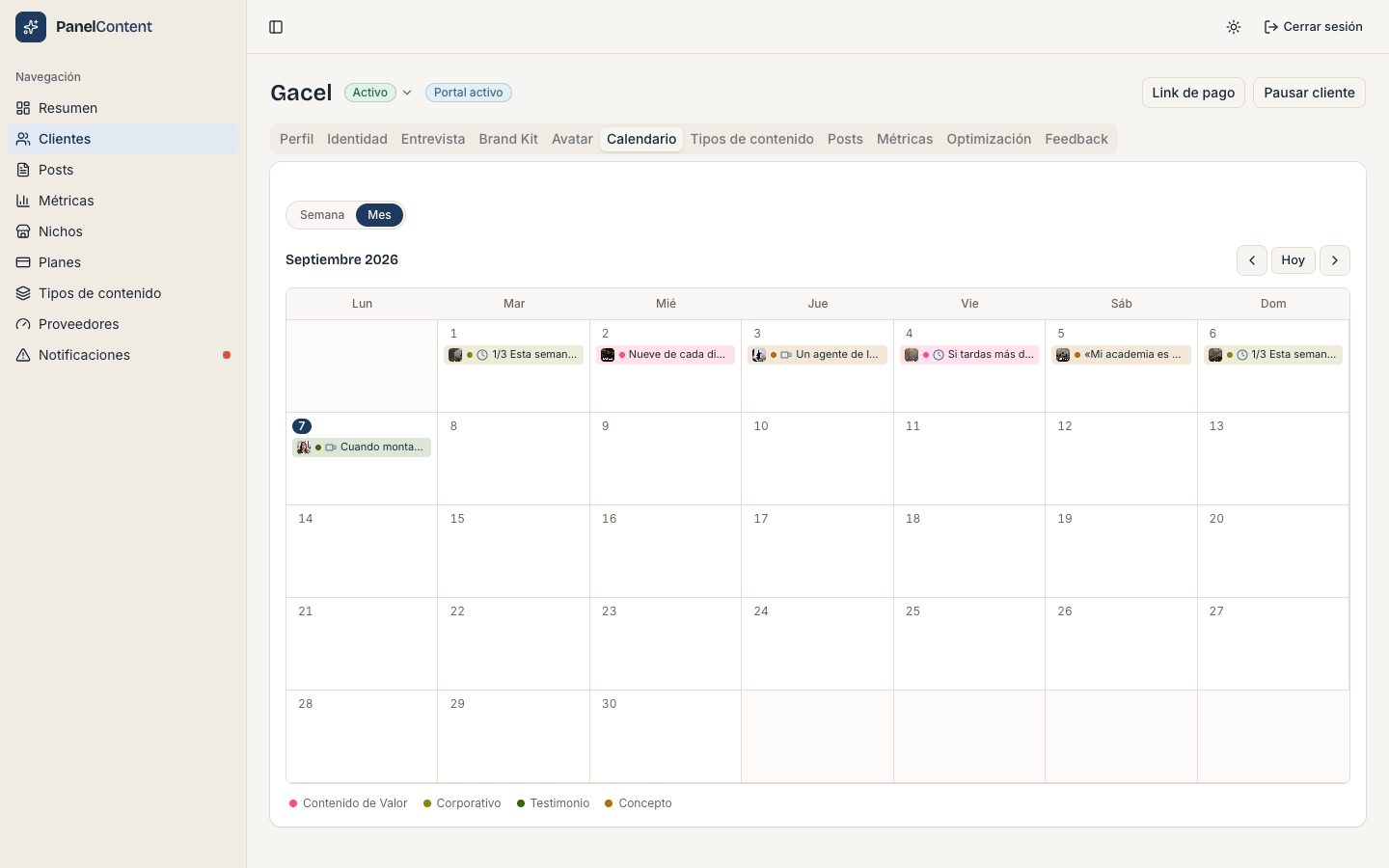Click the Pausar cliente button
1389x868 pixels.
[x=1309, y=93]
